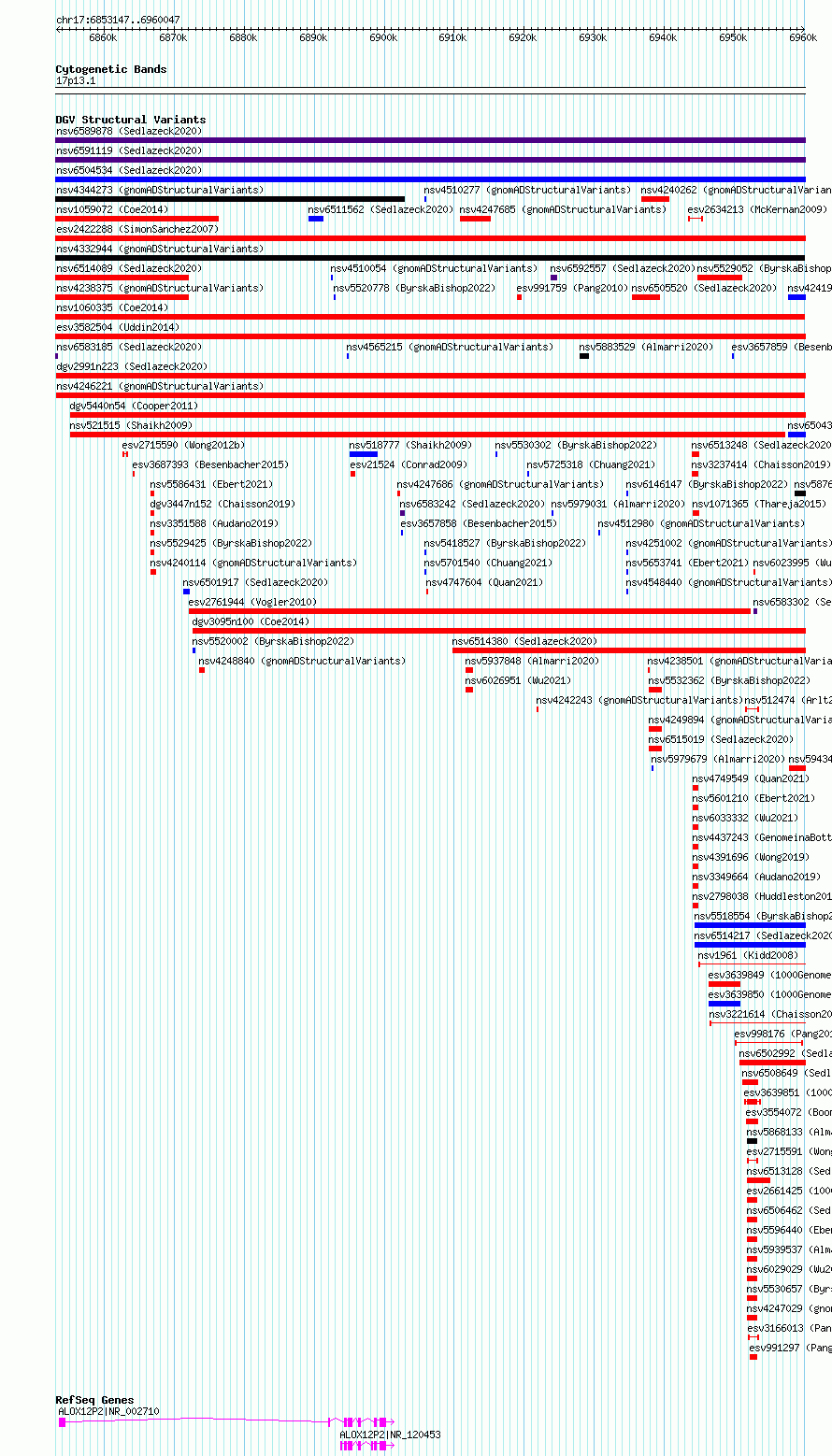Open nsv1071365 (Thareja2015) label
The width and height of the screenshot is (832, 1456).
tap(759, 504)
